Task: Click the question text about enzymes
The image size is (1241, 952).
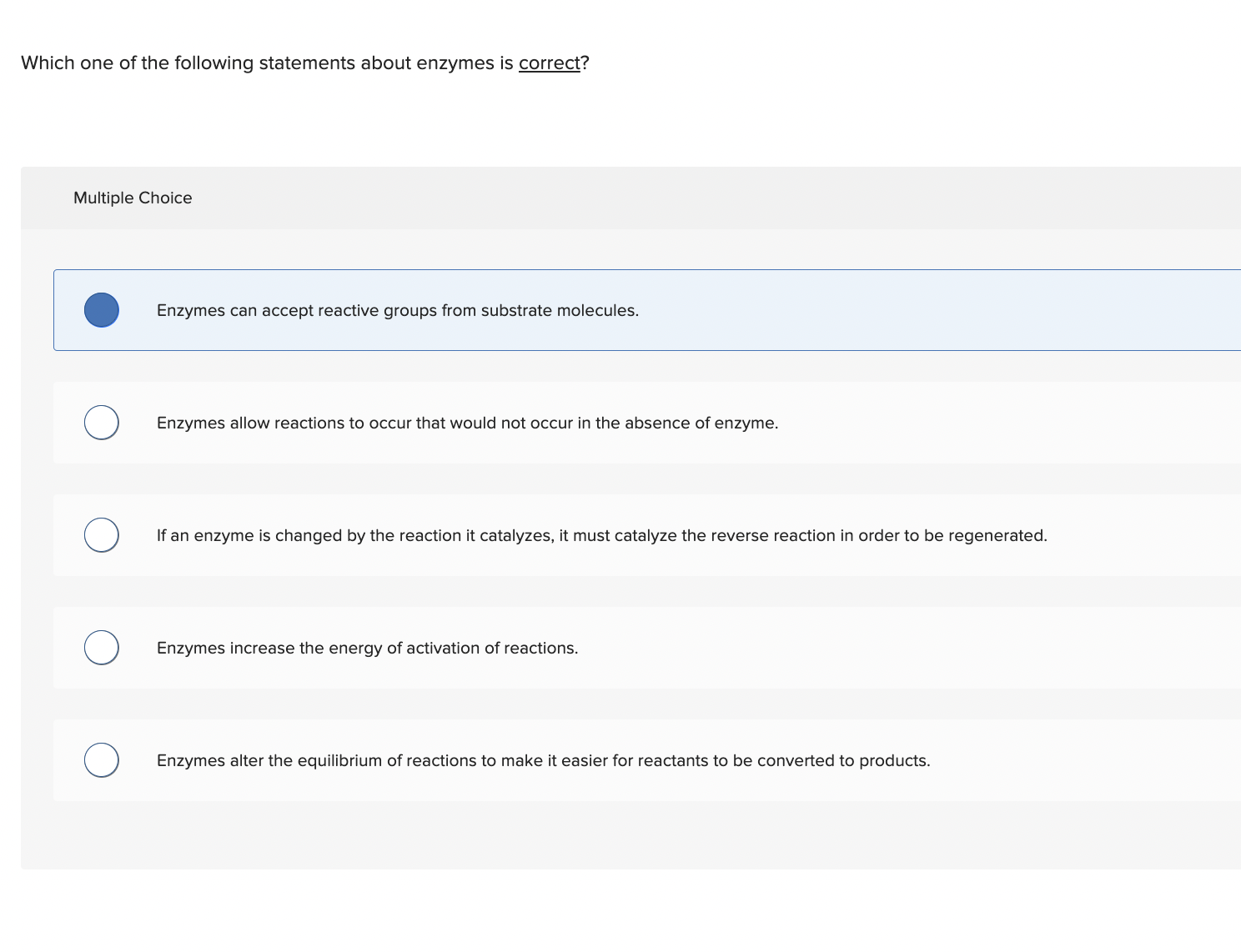Action: pyautogui.click(x=304, y=63)
